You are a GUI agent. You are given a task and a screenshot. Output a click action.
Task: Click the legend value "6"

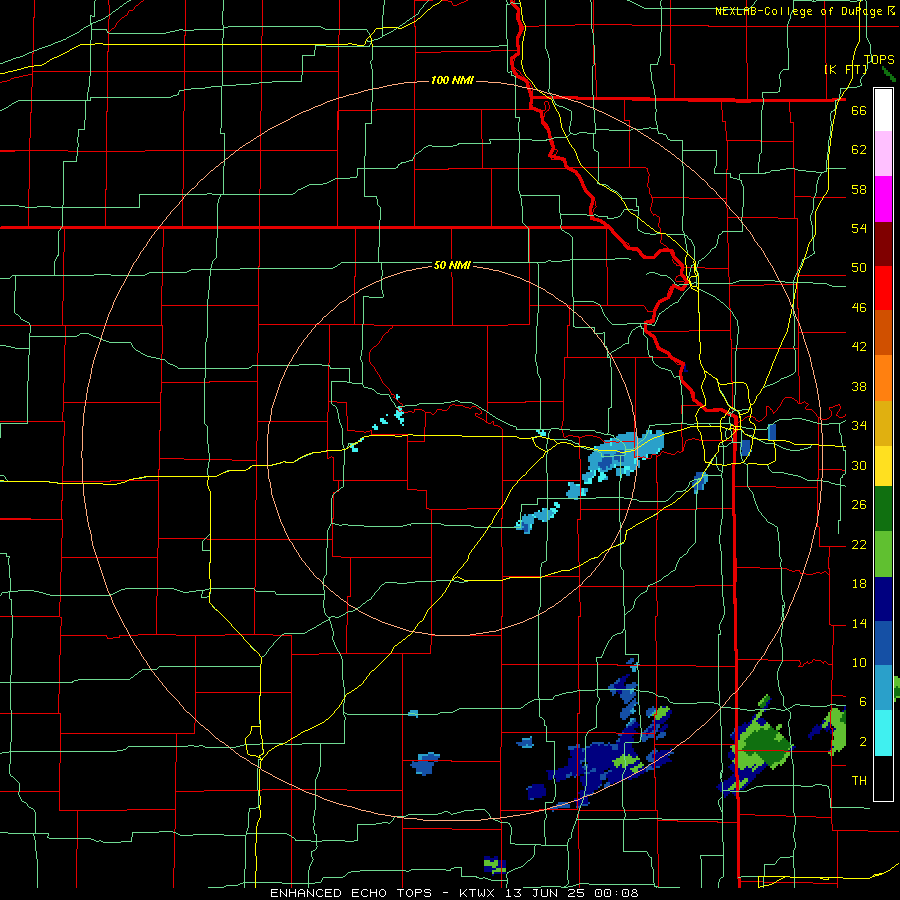862,702
